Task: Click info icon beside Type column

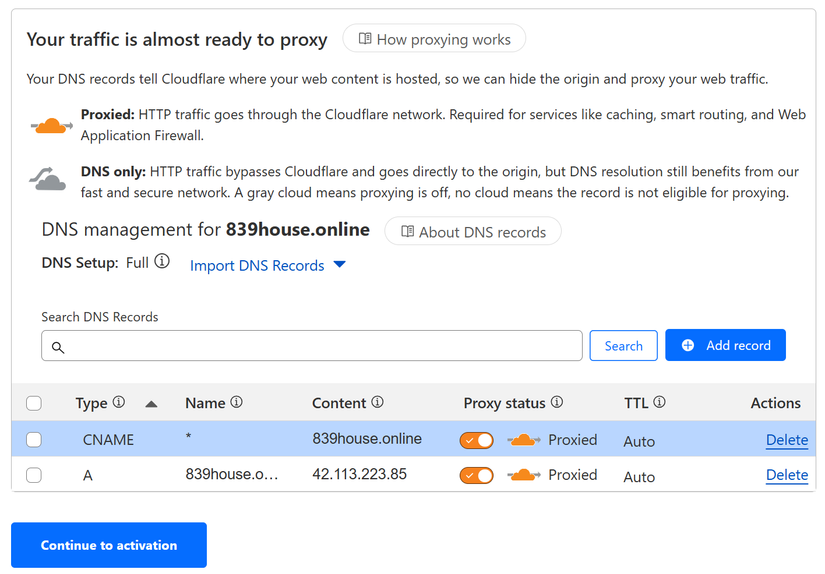Action: (x=119, y=402)
